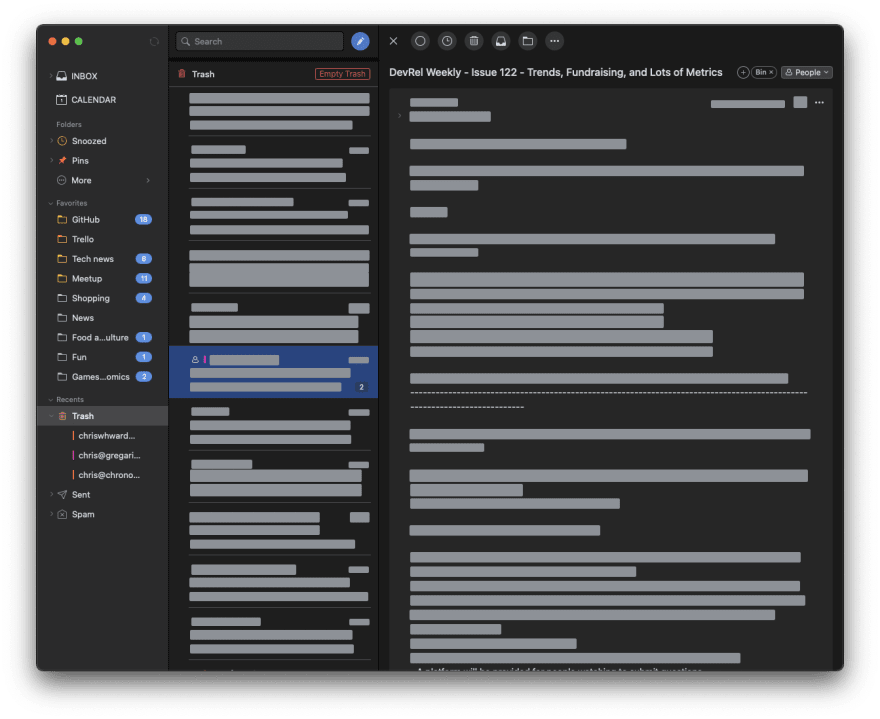Viewport: 880px width, 719px height.
Task: Open the Sent folder
Action: tap(80, 494)
